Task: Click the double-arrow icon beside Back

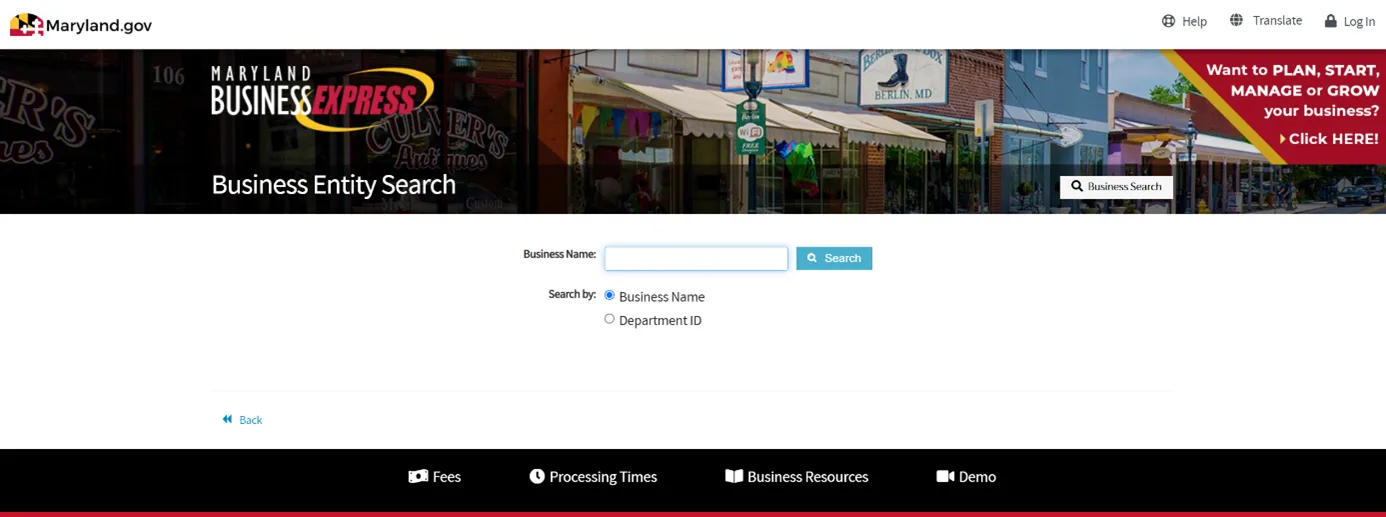Action: point(228,420)
